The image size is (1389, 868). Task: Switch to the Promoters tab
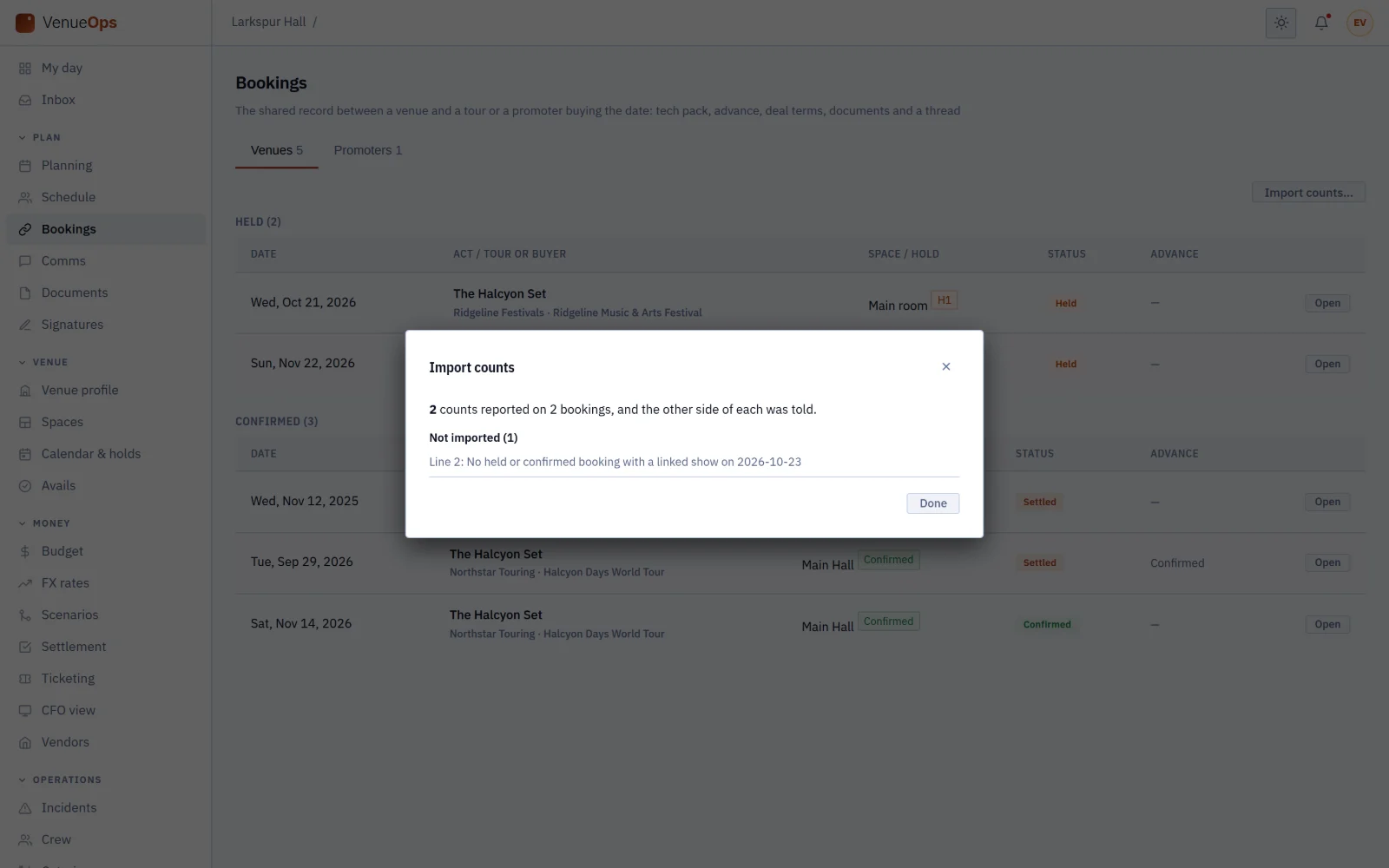coord(368,150)
